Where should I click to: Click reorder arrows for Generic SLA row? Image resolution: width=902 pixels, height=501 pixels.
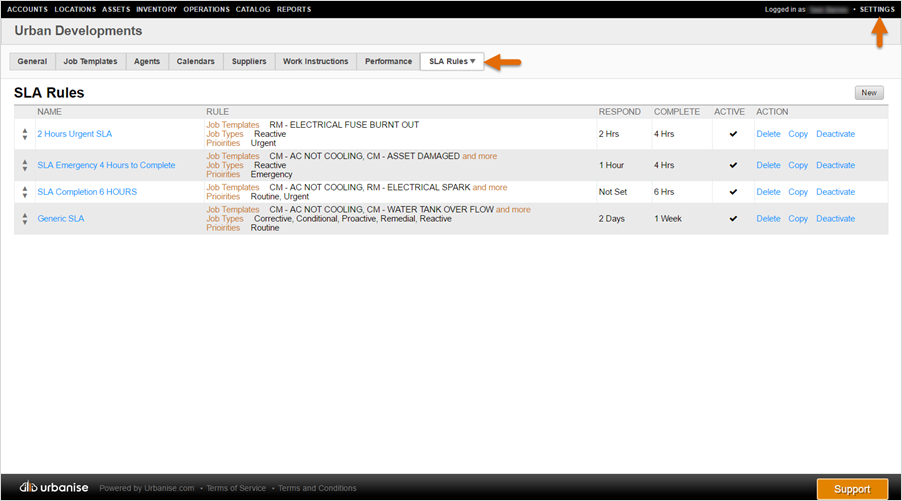tap(25, 218)
